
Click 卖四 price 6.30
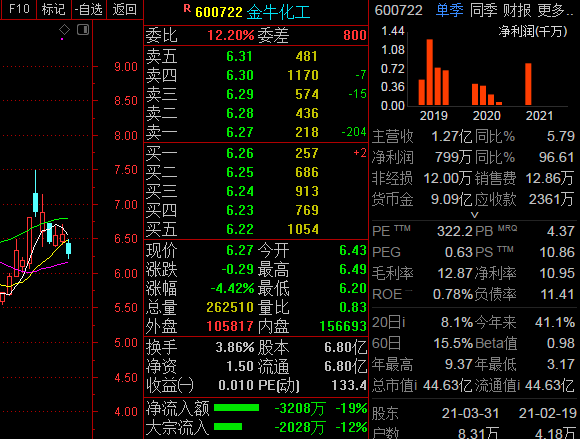pyautogui.click(x=240, y=75)
